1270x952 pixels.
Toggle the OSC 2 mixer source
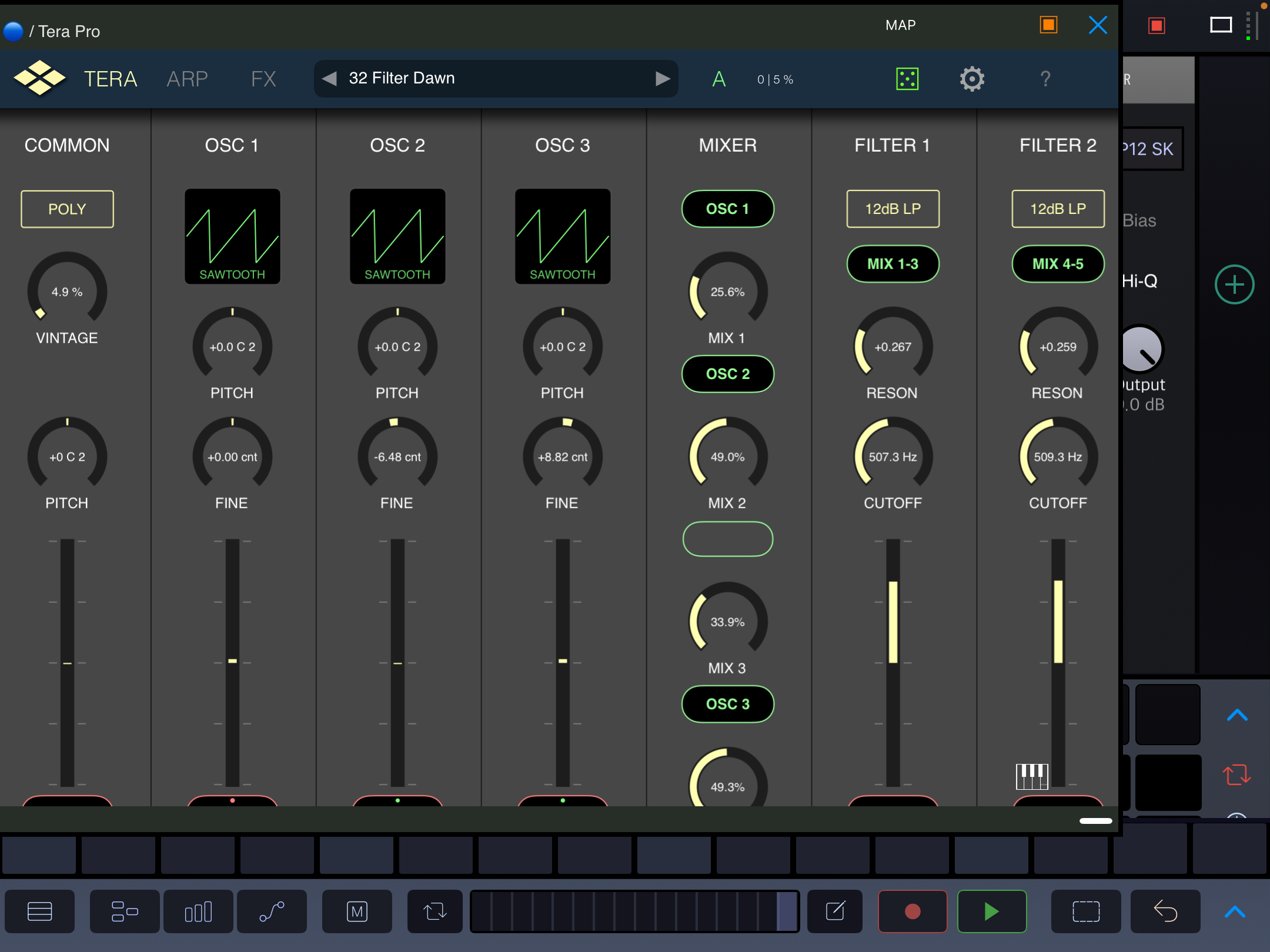pos(728,374)
